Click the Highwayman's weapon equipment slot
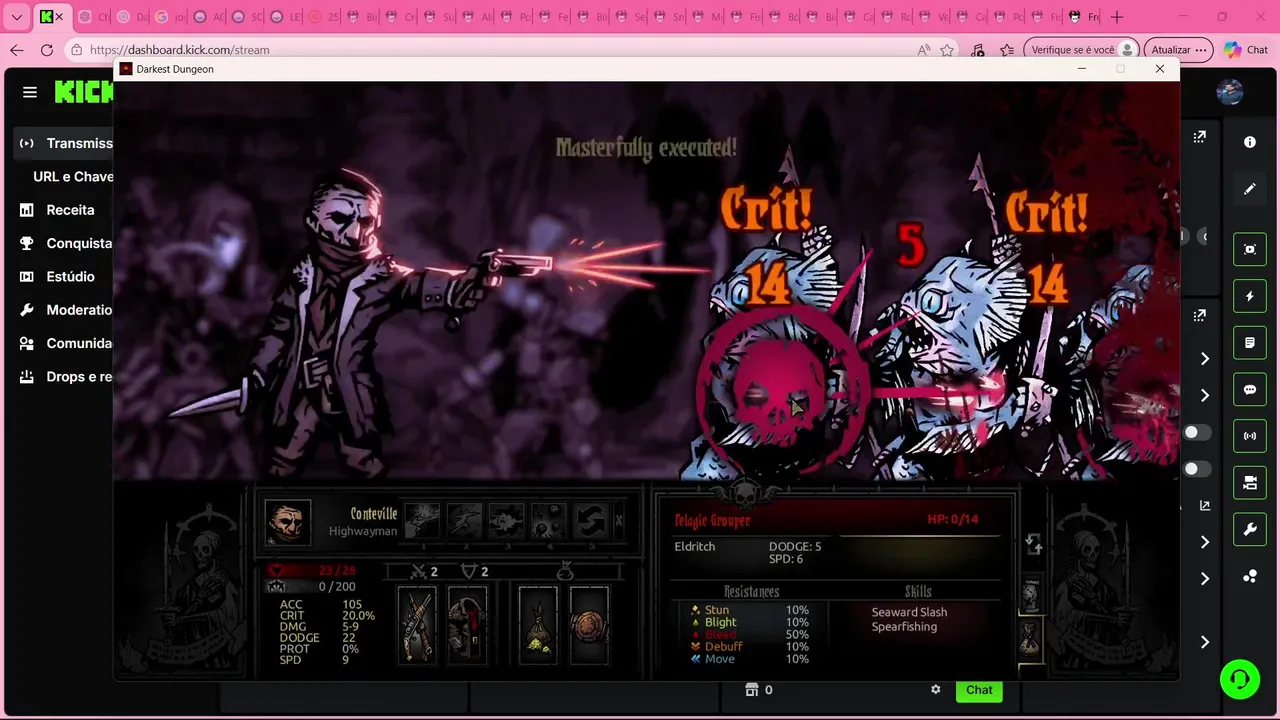Image resolution: width=1280 pixels, height=720 pixels. pyautogui.click(x=417, y=626)
